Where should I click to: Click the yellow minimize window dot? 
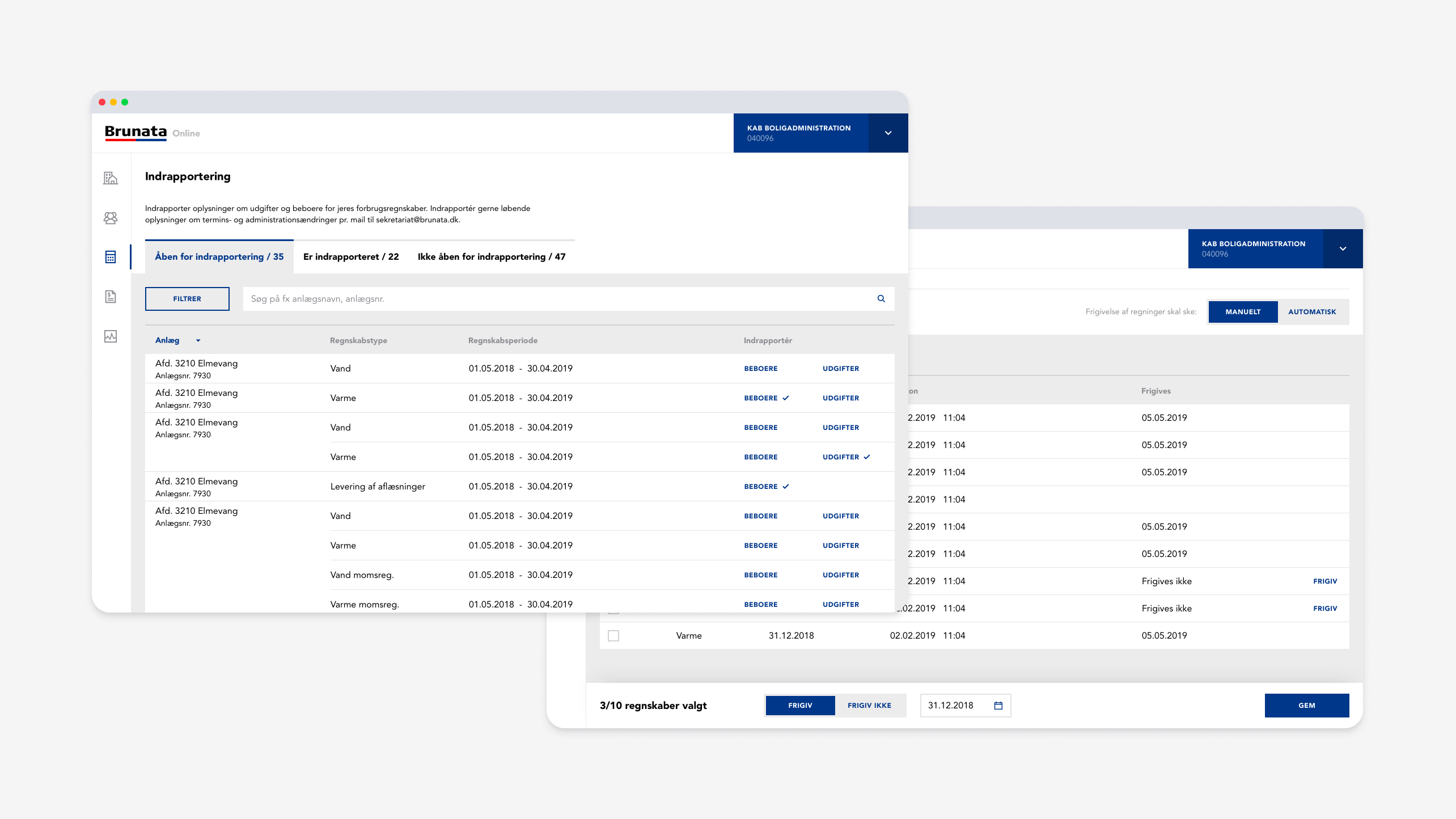pos(113,102)
